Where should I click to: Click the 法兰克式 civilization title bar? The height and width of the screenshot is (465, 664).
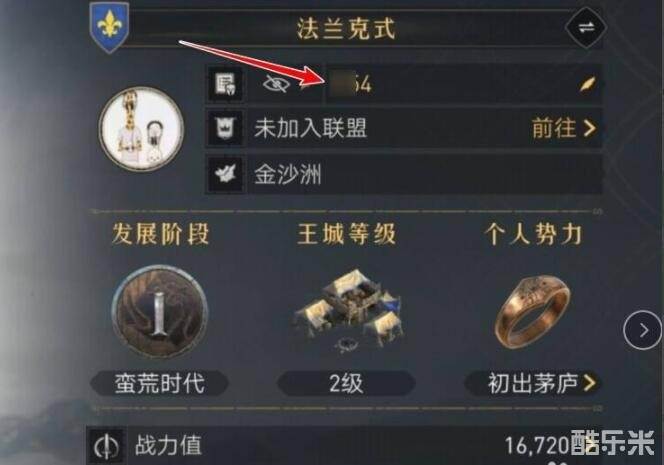[346, 28]
